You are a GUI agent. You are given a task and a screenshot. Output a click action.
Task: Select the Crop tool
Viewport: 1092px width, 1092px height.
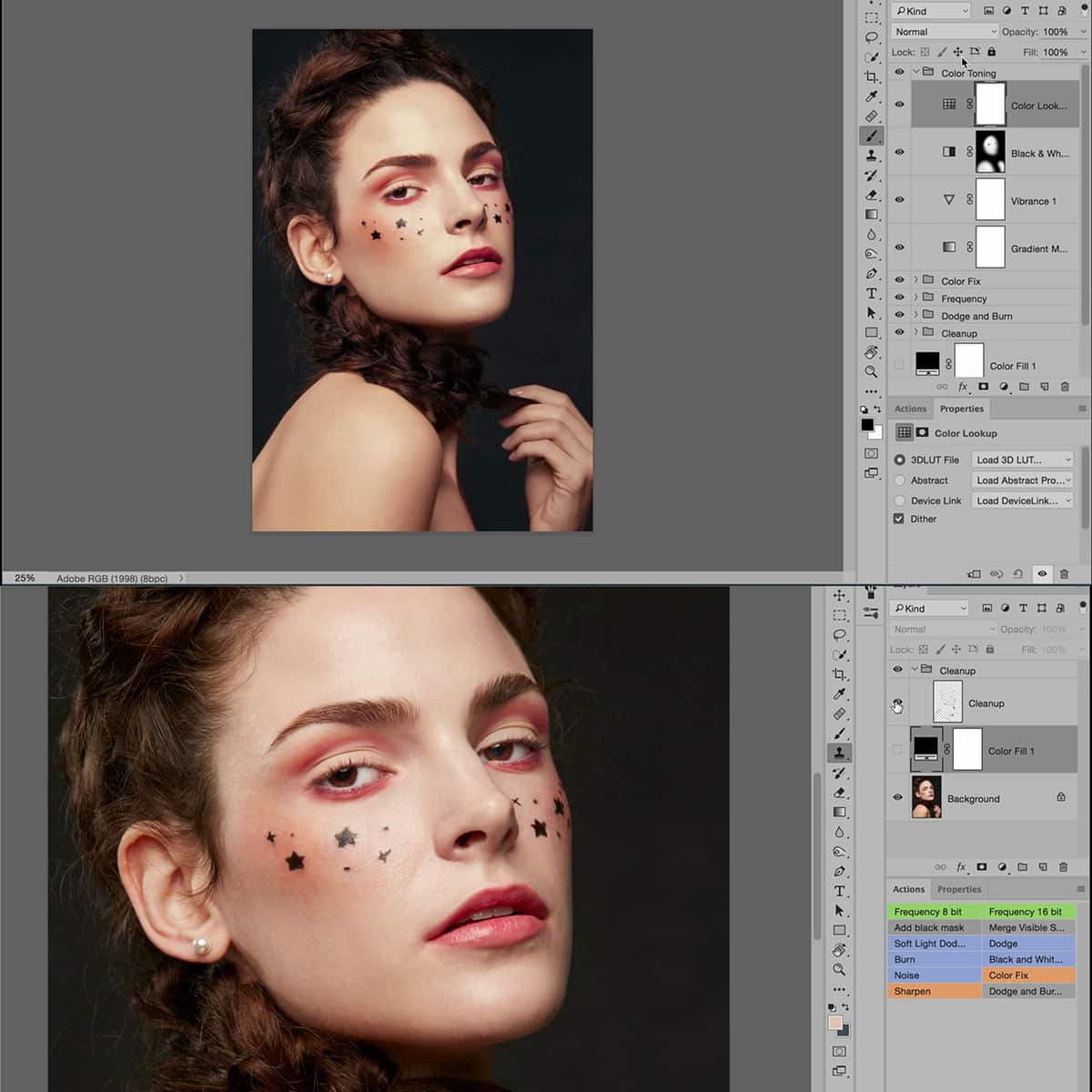[x=872, y=77]
